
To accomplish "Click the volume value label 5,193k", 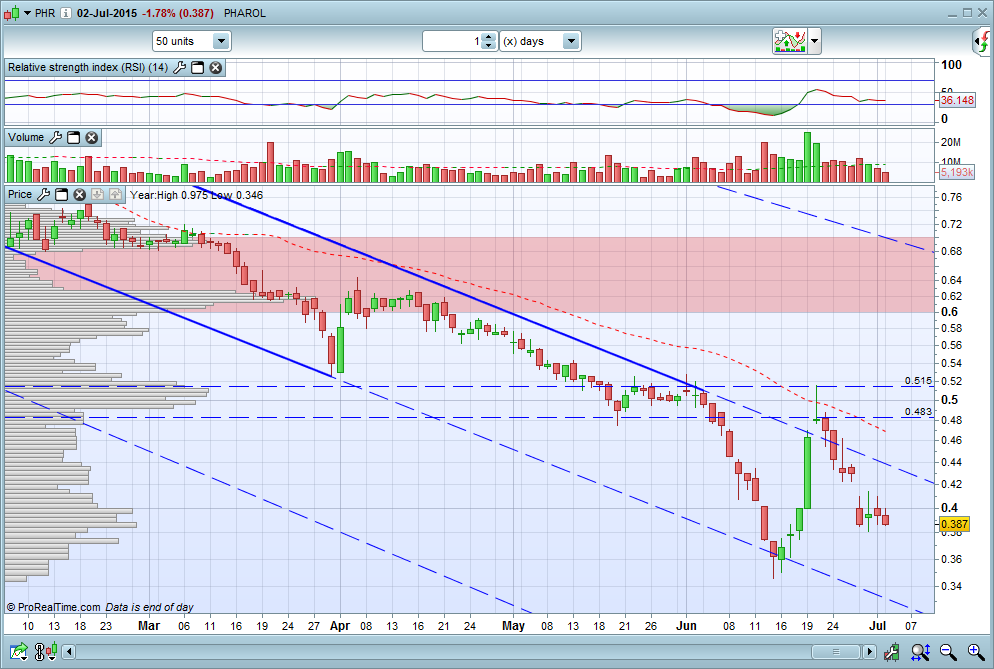I will pyautogui.click(x=957, y=172).
